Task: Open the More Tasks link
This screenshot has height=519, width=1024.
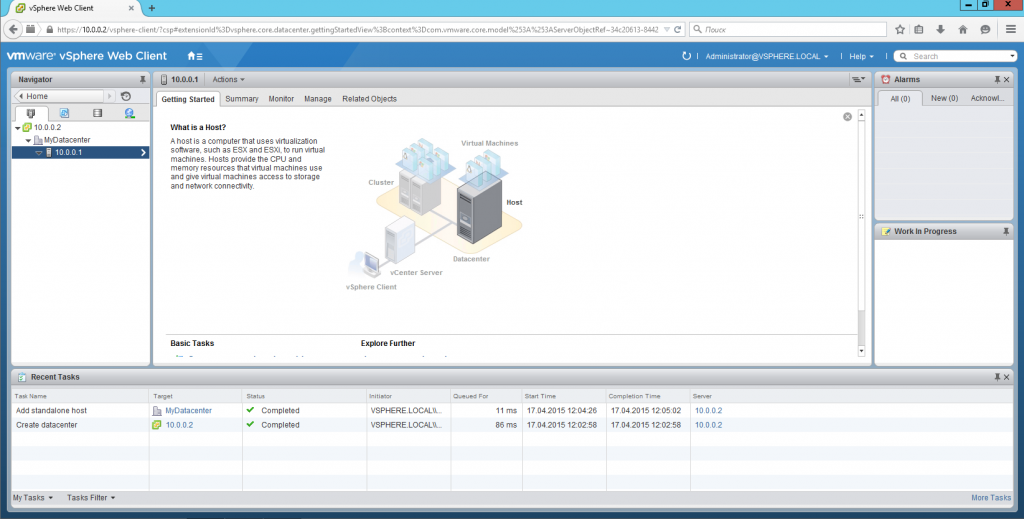Action: pos(991,497)
